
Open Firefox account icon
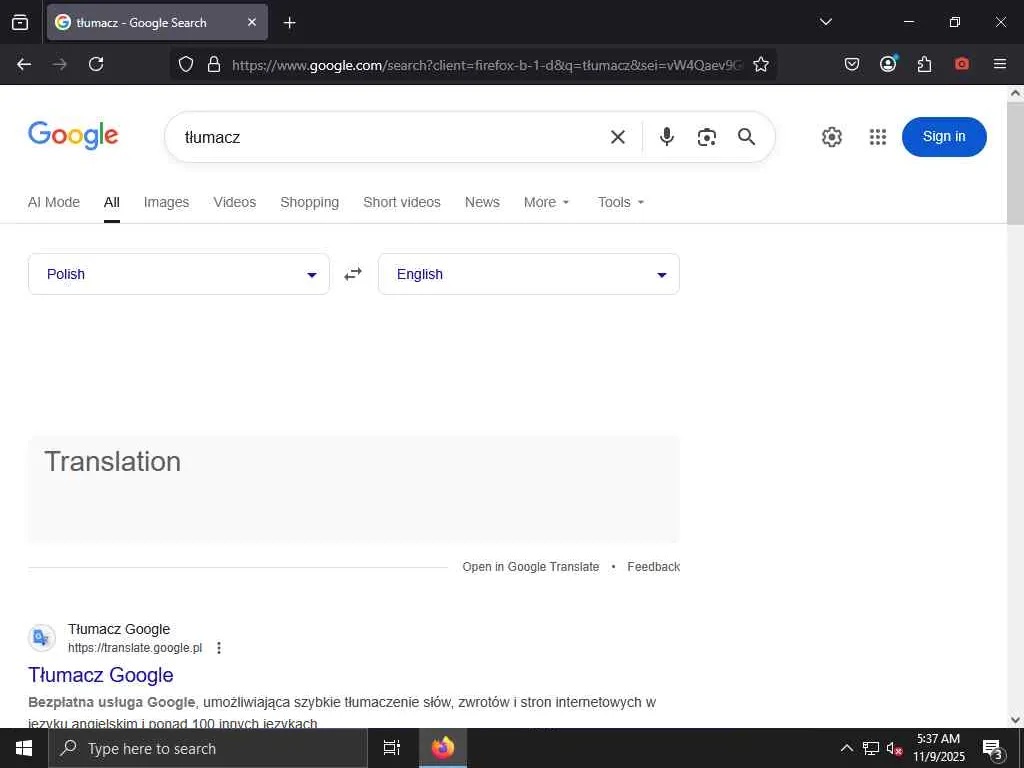[888, 63]
